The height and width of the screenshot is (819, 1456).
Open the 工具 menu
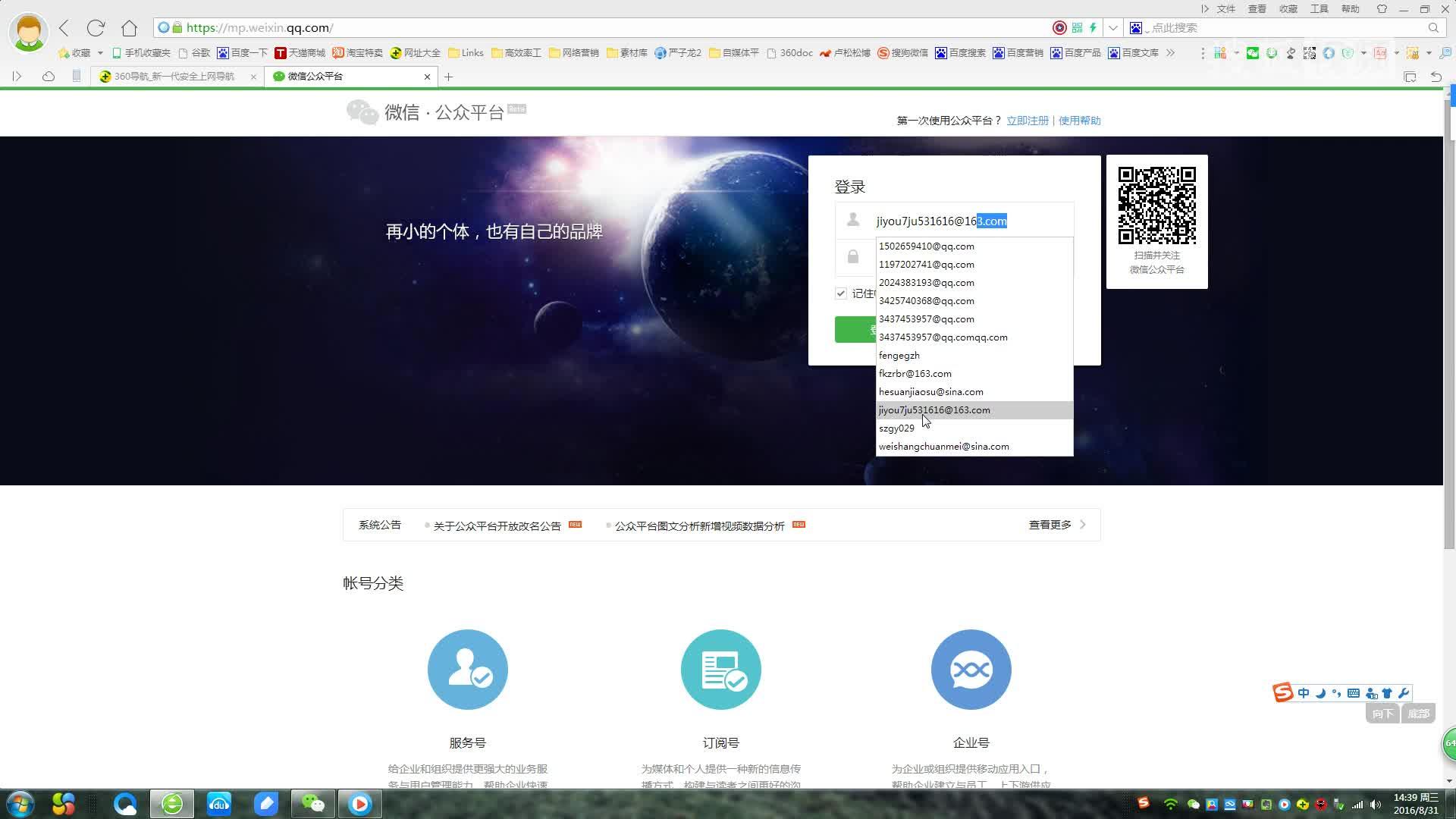click(x=1319, y=9)
